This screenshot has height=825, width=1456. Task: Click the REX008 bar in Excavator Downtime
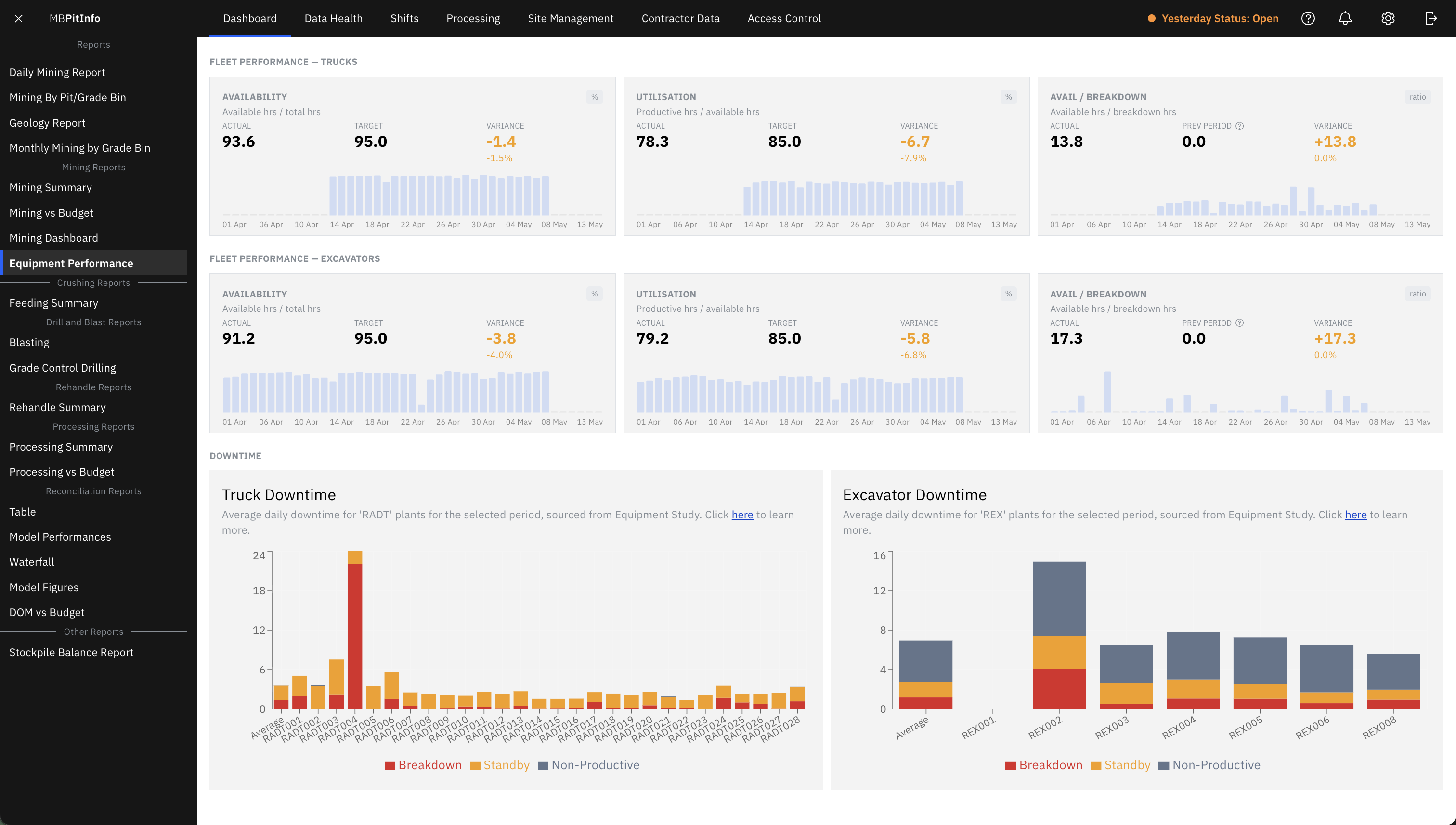(1393, 681)
